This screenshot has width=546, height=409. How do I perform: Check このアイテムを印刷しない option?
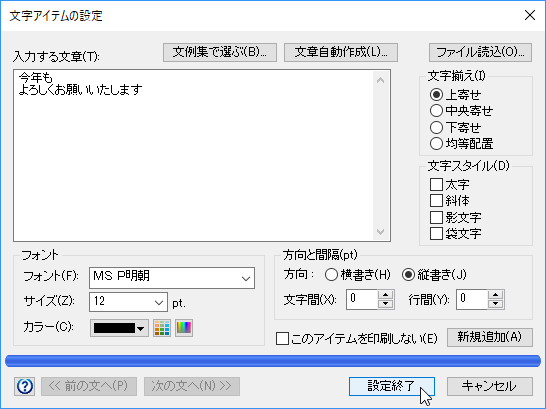[282, 338]
